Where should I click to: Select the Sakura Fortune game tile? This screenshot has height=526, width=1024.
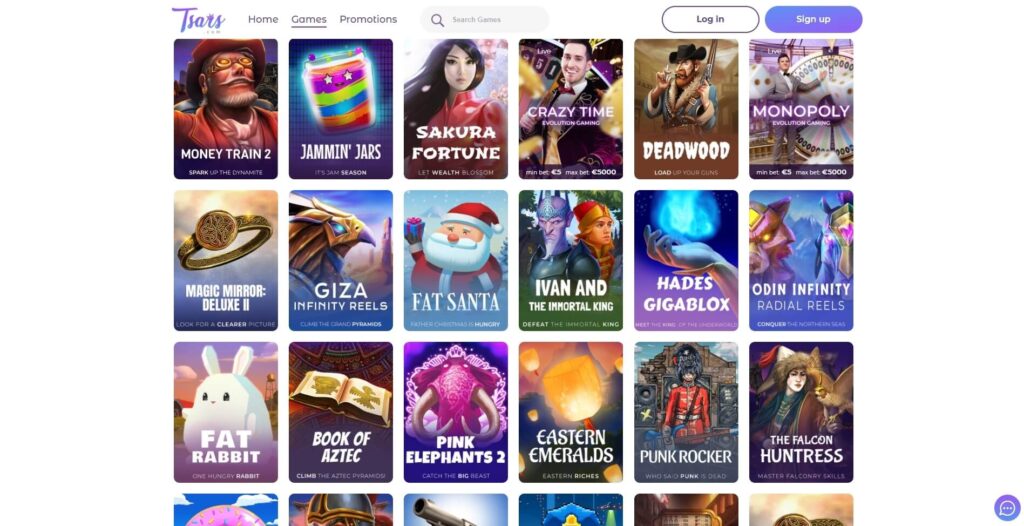click(x=456, y=109)
